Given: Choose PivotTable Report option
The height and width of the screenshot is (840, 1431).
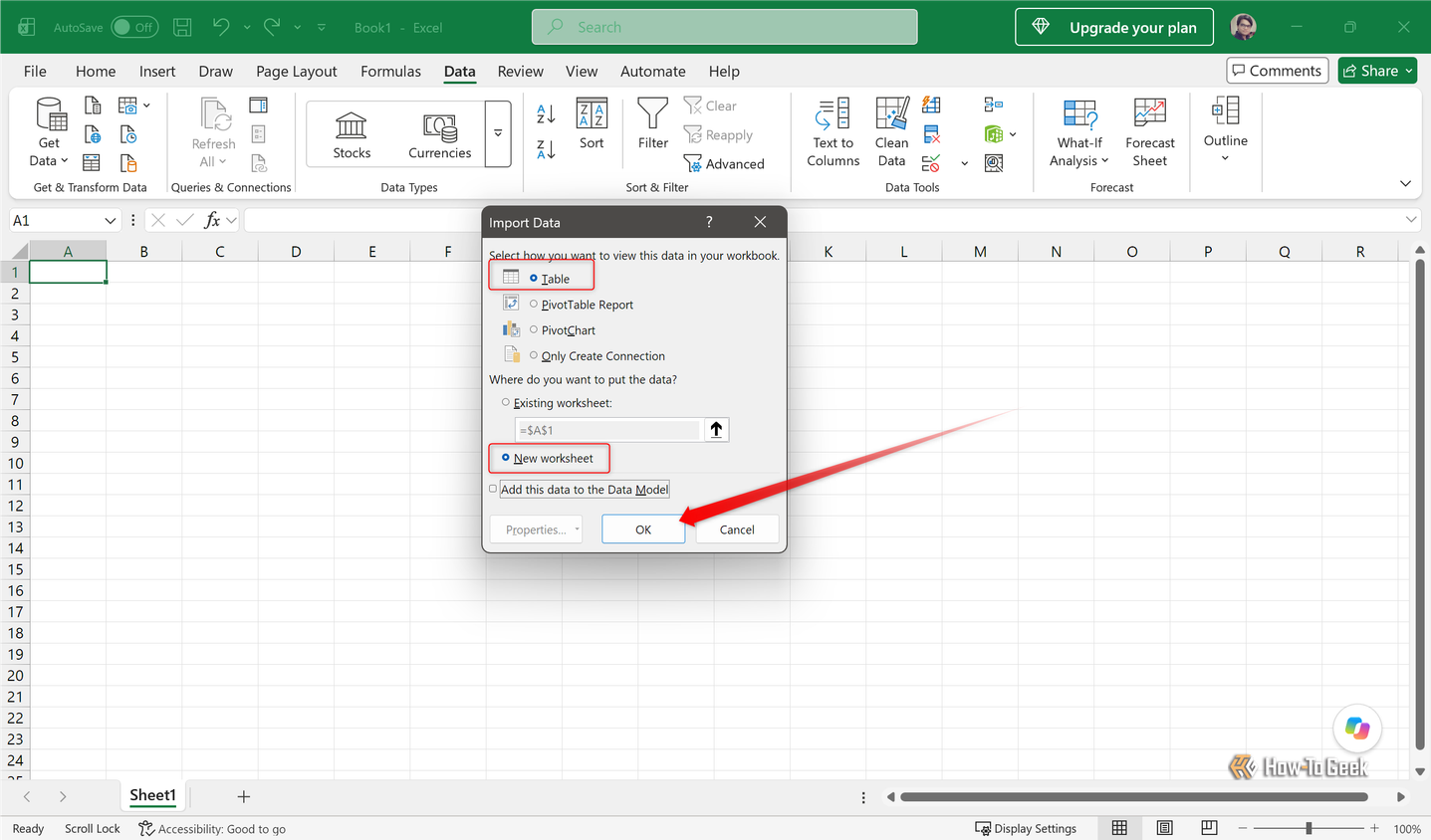Looking at the screenshot, I should pyautogui.click(x=534, y=305).
